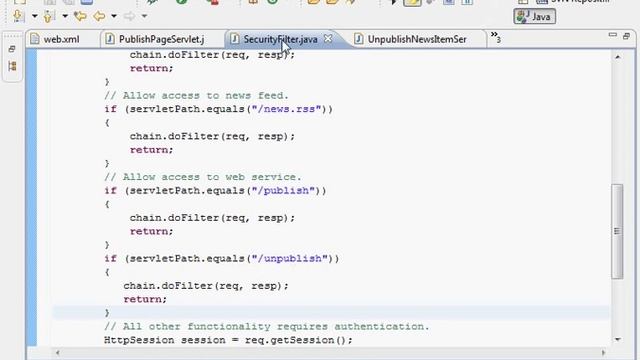Click the return statement under "/news.rss" block

click(x=151, y=150)
